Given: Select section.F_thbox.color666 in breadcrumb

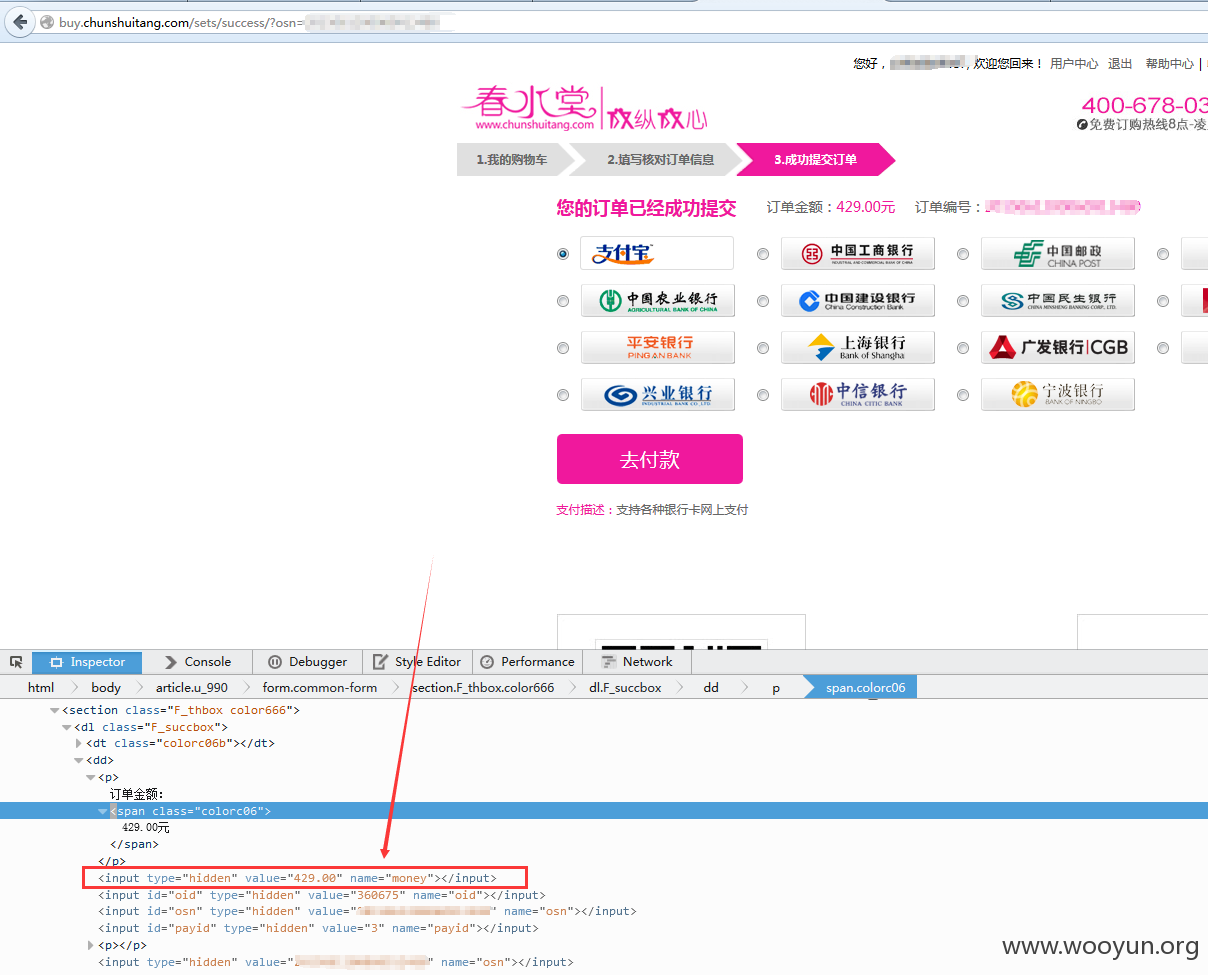Looking at the screenshot, I should (x=483, y=688).
